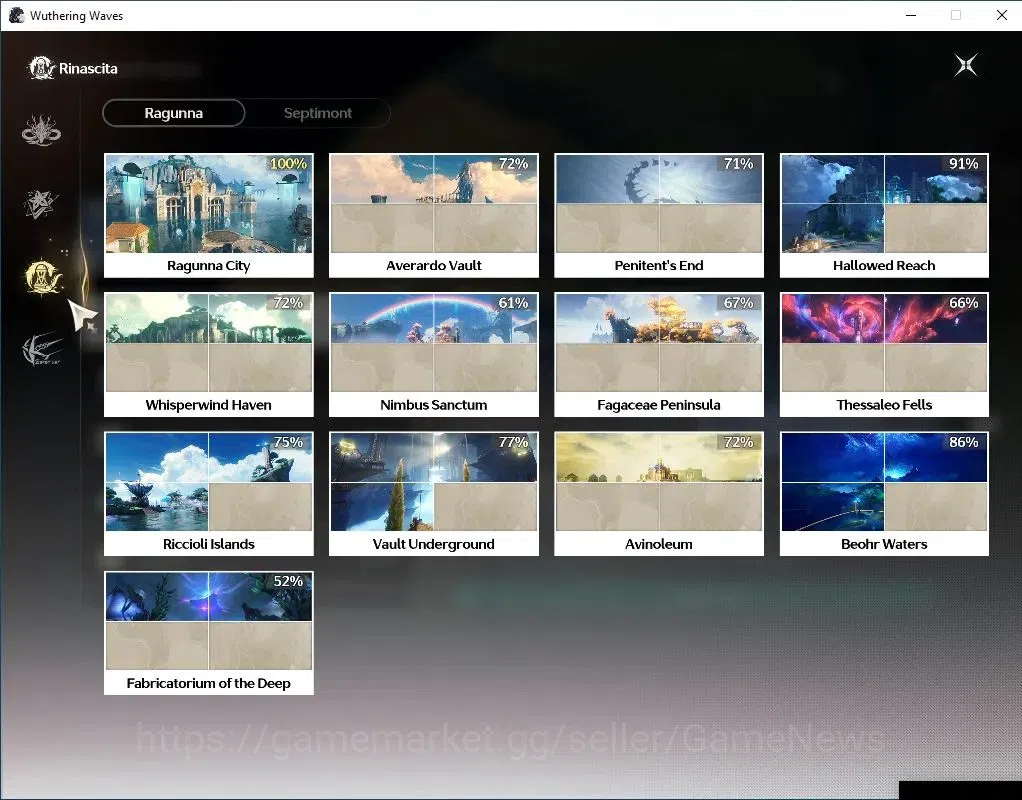Click the 86% progress on Beohr Waters
This screenshot has width=1022, height=800.
[963, 442]
